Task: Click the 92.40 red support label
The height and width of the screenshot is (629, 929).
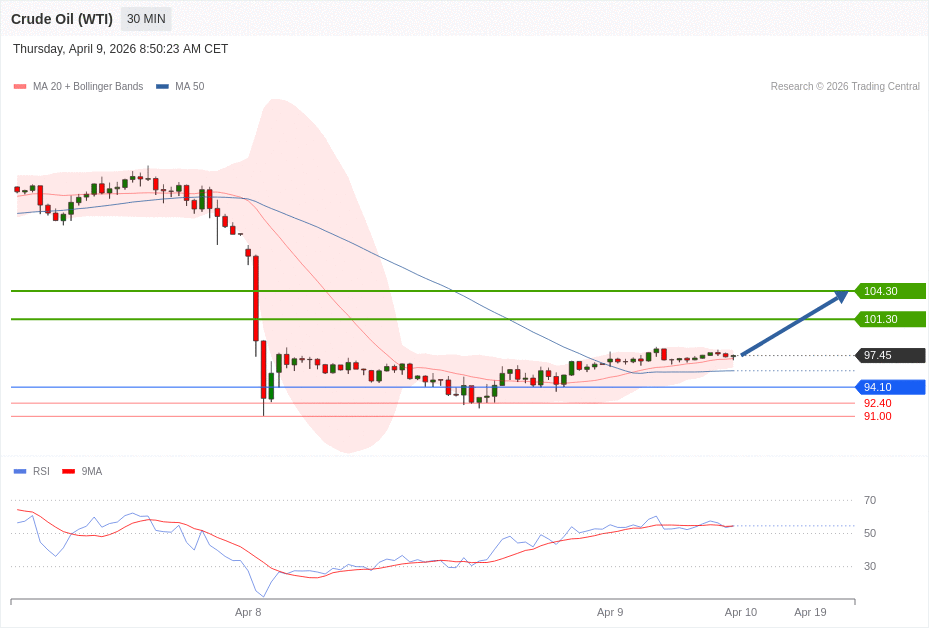Action: click(x=877, y=403)
